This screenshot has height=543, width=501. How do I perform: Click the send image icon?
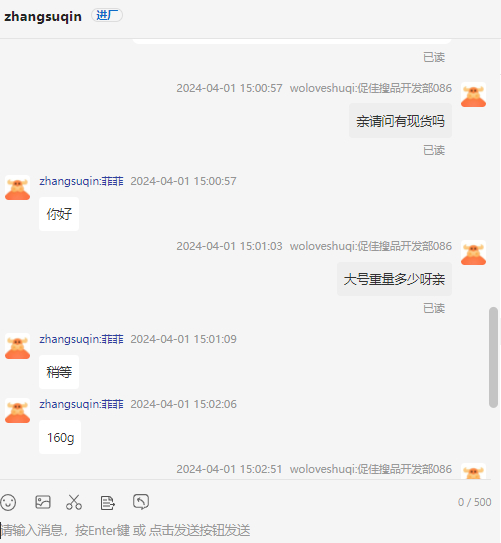[43, 502]
